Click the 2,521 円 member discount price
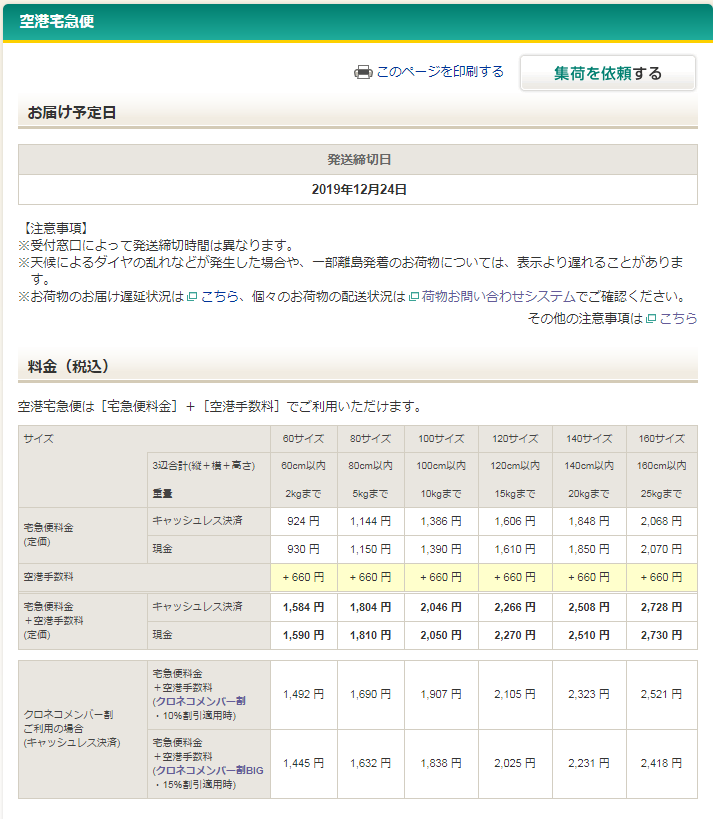Image resolution: width=717 pixels, height=819 pixels. tap(662, 694)
